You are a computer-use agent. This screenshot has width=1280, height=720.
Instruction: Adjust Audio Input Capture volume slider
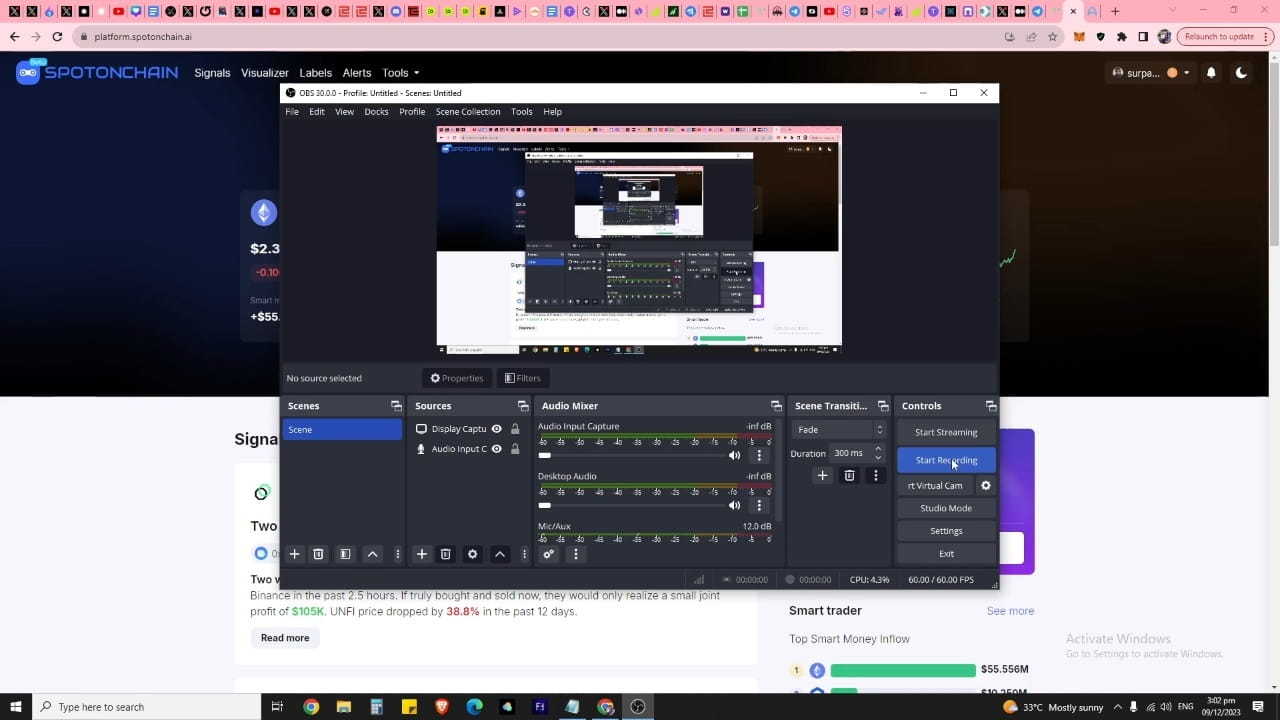coord(630,455)
